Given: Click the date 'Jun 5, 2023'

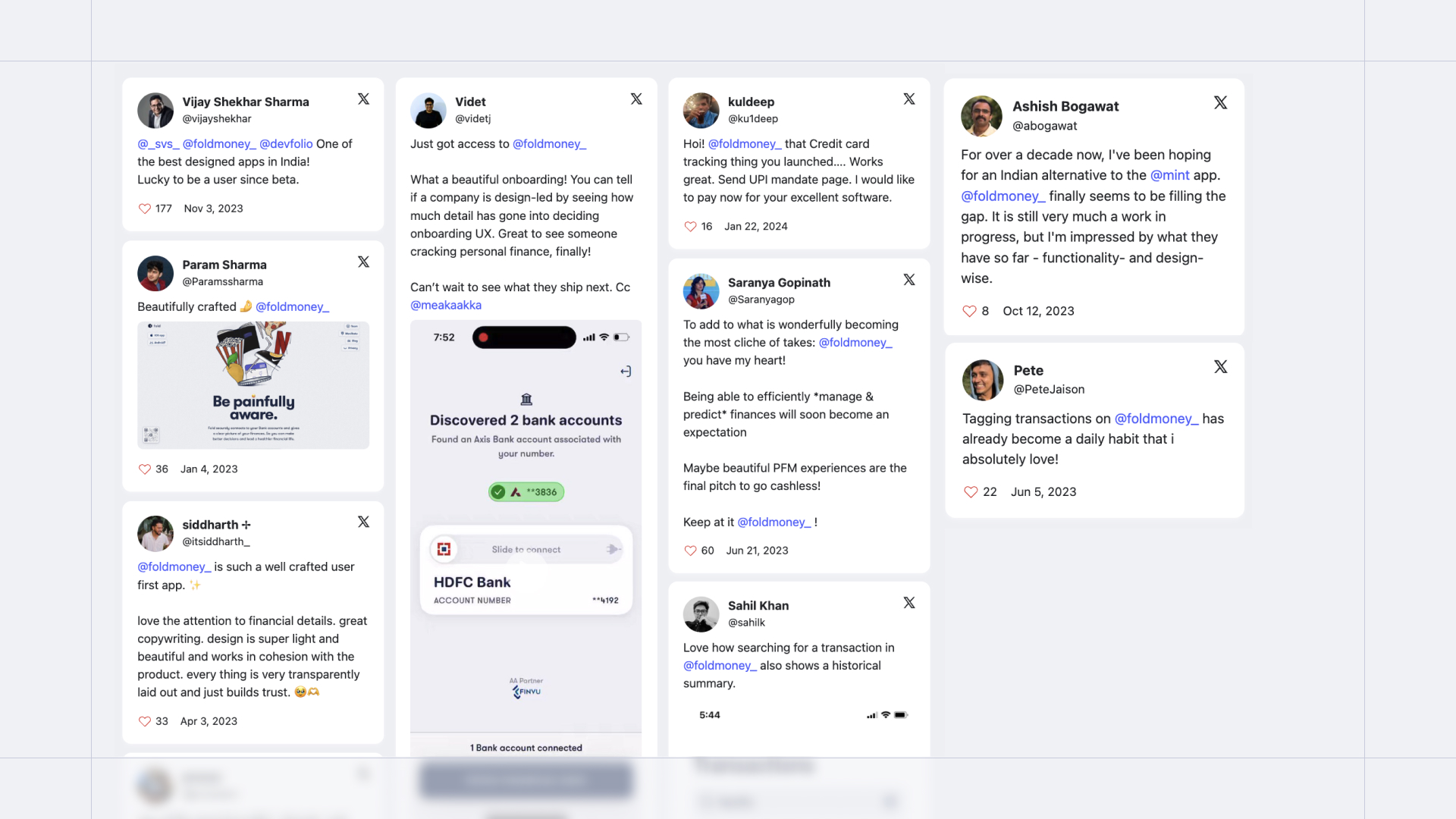Looking at the screenshot, I should point(1043,492).
